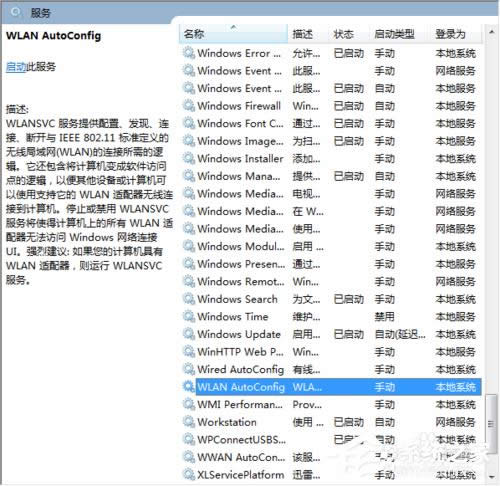500x486 pixels.
Task: Select the WMI Performan... service name
Action: pos(240,405)
